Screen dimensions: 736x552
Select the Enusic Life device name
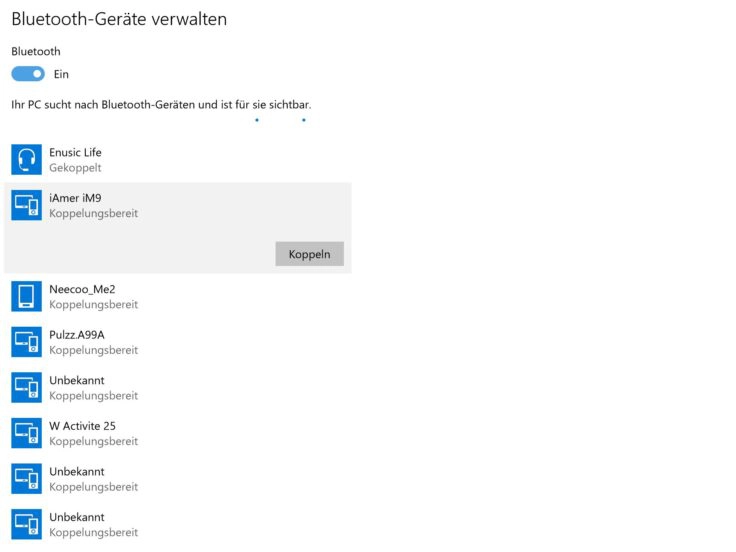tap(75, 153)
